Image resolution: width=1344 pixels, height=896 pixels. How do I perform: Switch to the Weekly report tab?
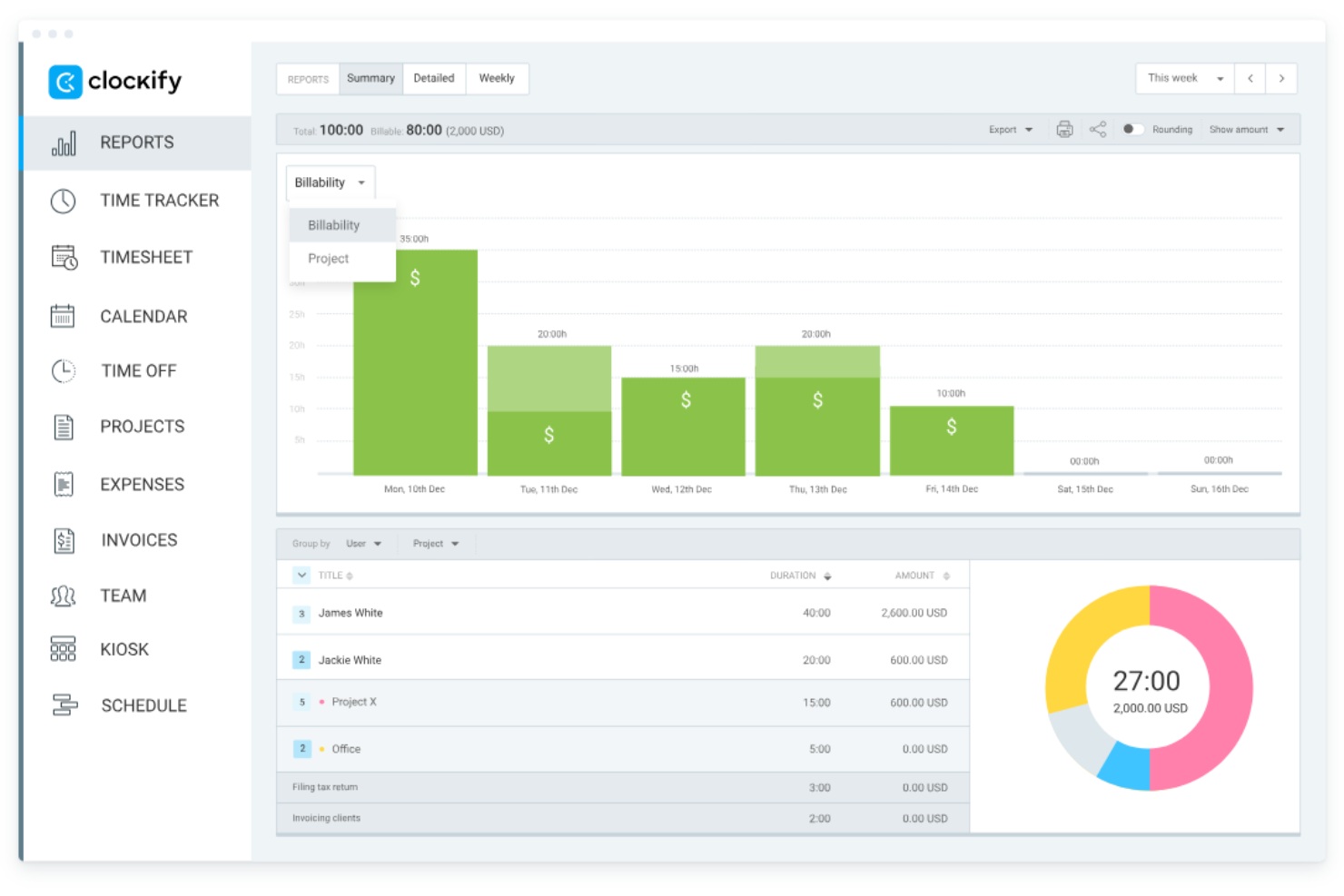496,78
